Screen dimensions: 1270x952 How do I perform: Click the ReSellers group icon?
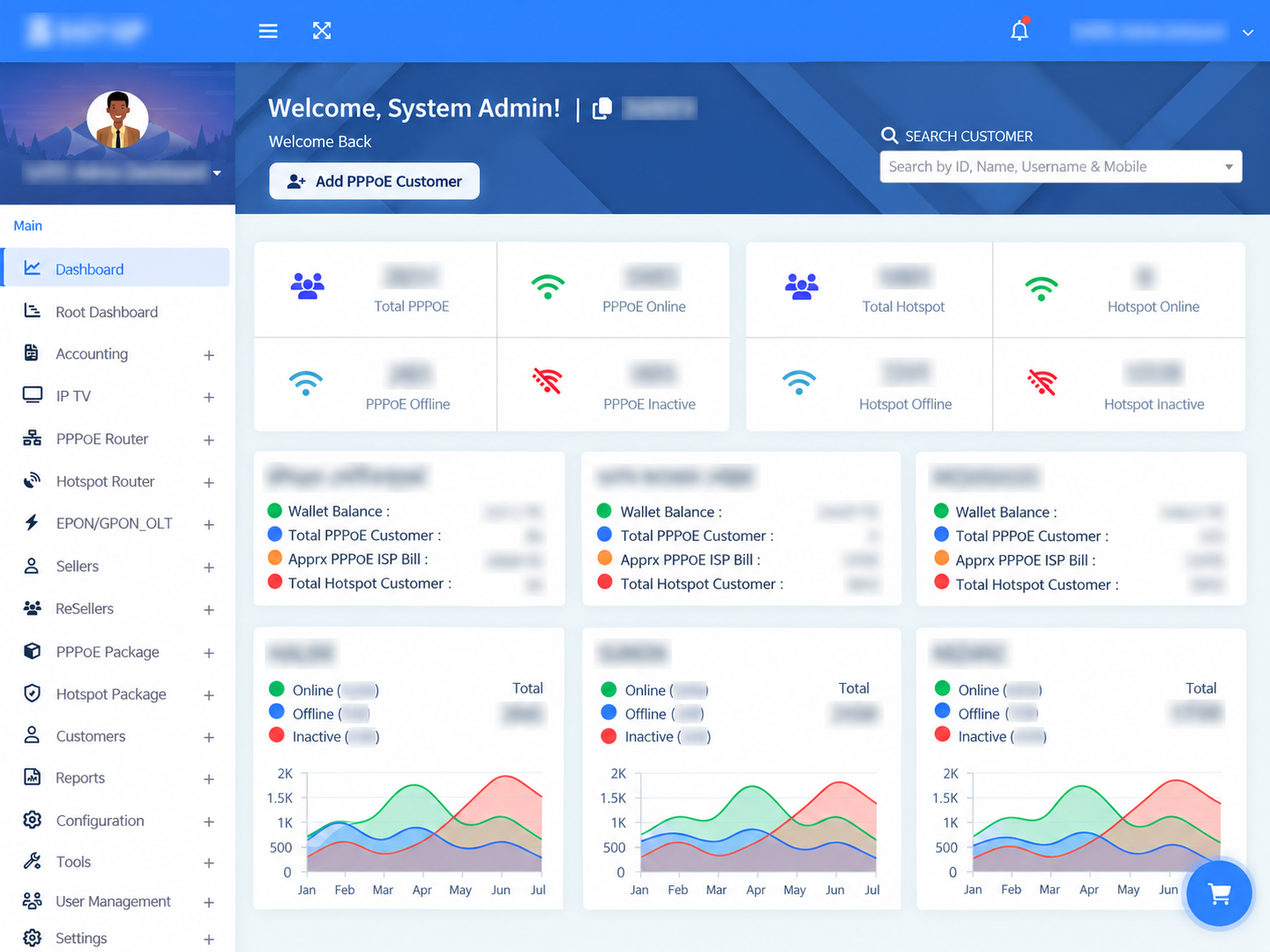32,607
